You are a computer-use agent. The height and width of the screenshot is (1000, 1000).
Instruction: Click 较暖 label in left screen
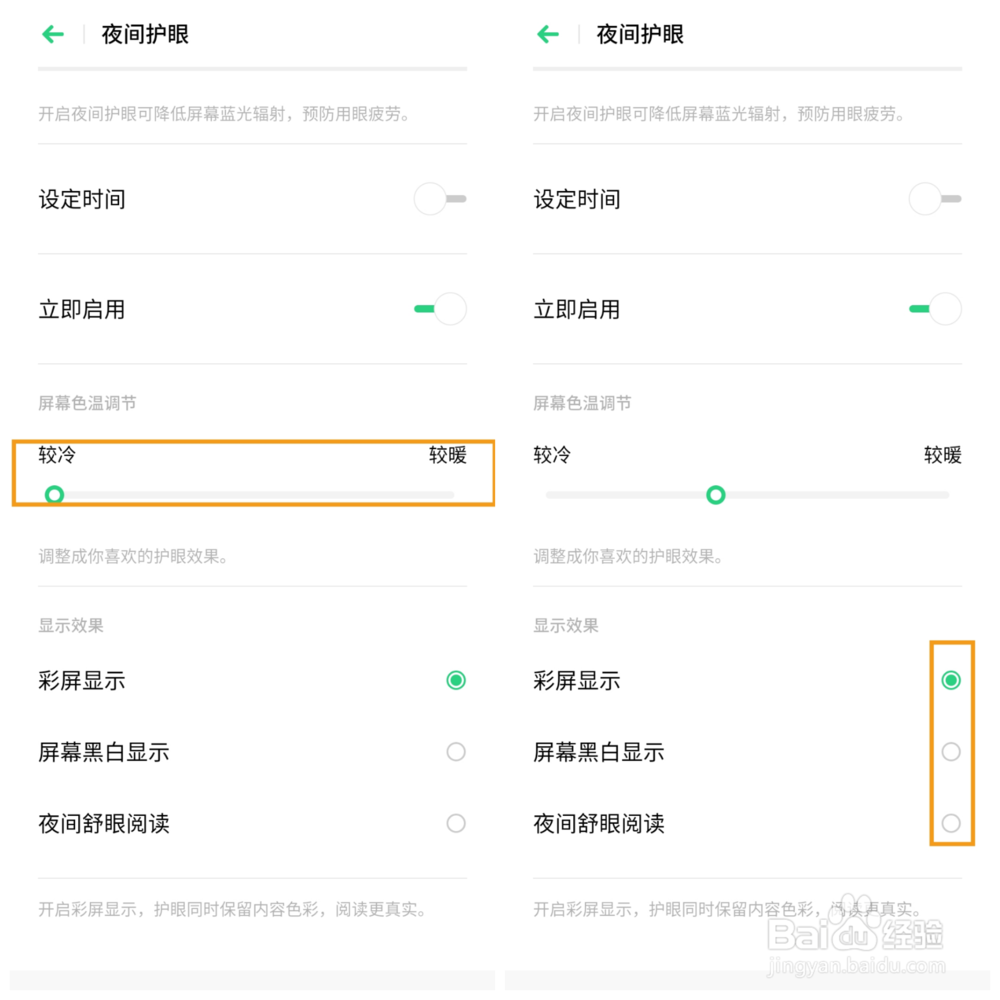[x=448, y=455]
